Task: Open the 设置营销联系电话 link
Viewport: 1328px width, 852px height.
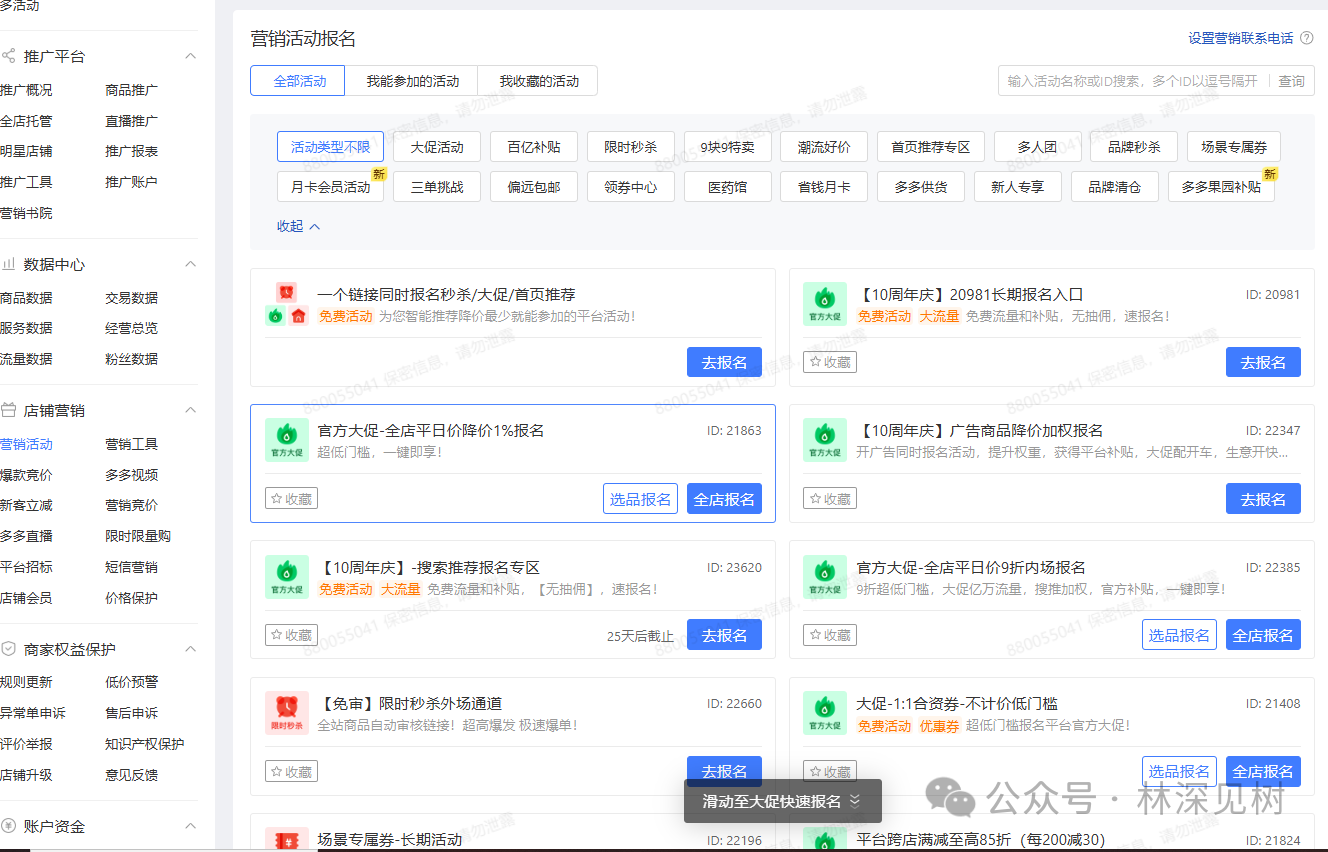Action: point(1240,38)
